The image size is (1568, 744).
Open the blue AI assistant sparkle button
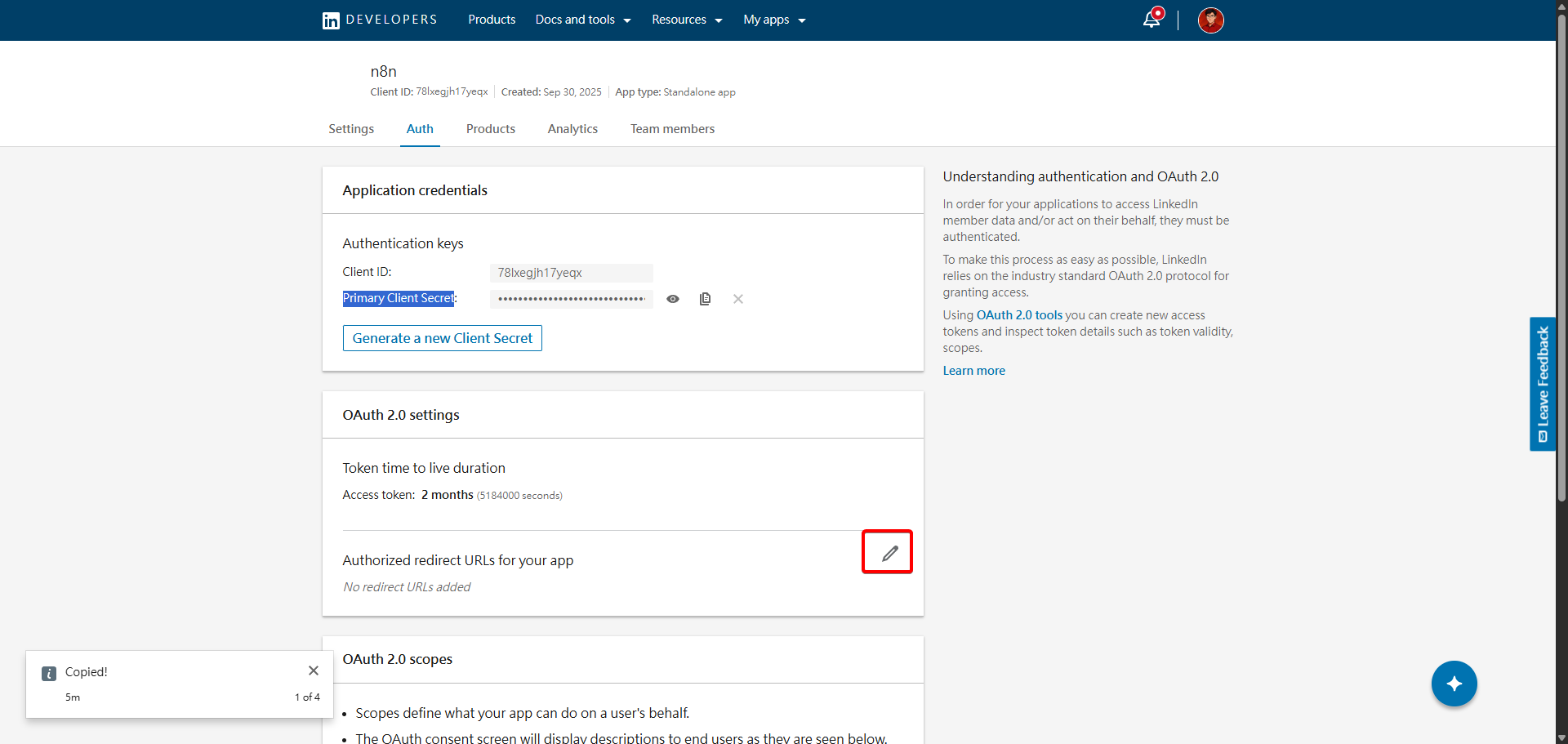click(x=1454, y=684)
